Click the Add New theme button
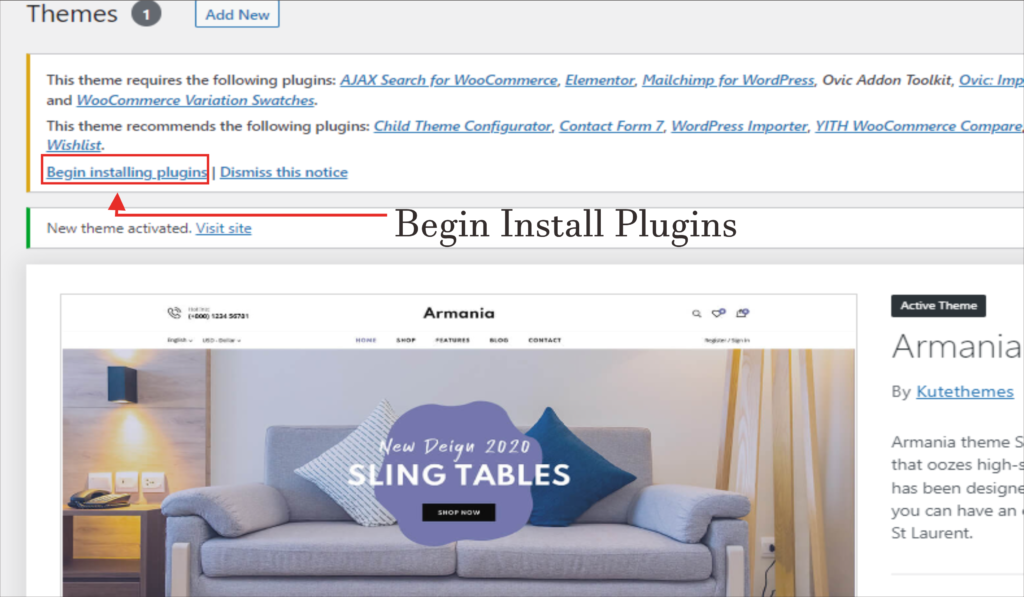This screenshot has width=1024, height=597. coord(237,14)
